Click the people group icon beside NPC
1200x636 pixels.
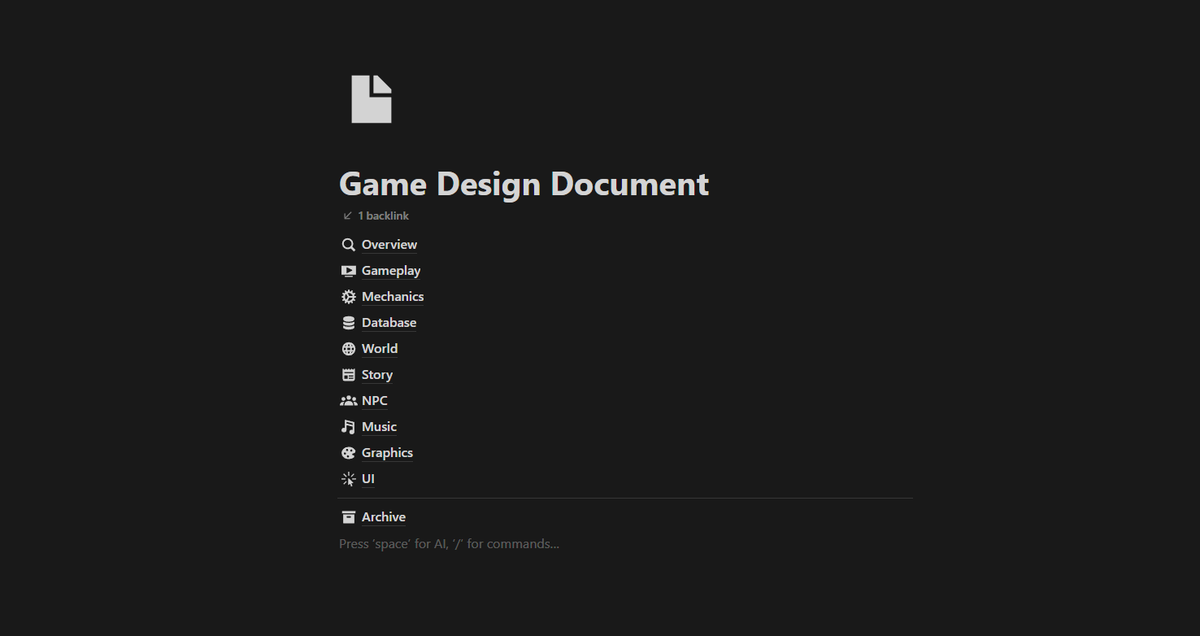pos(348,401)
